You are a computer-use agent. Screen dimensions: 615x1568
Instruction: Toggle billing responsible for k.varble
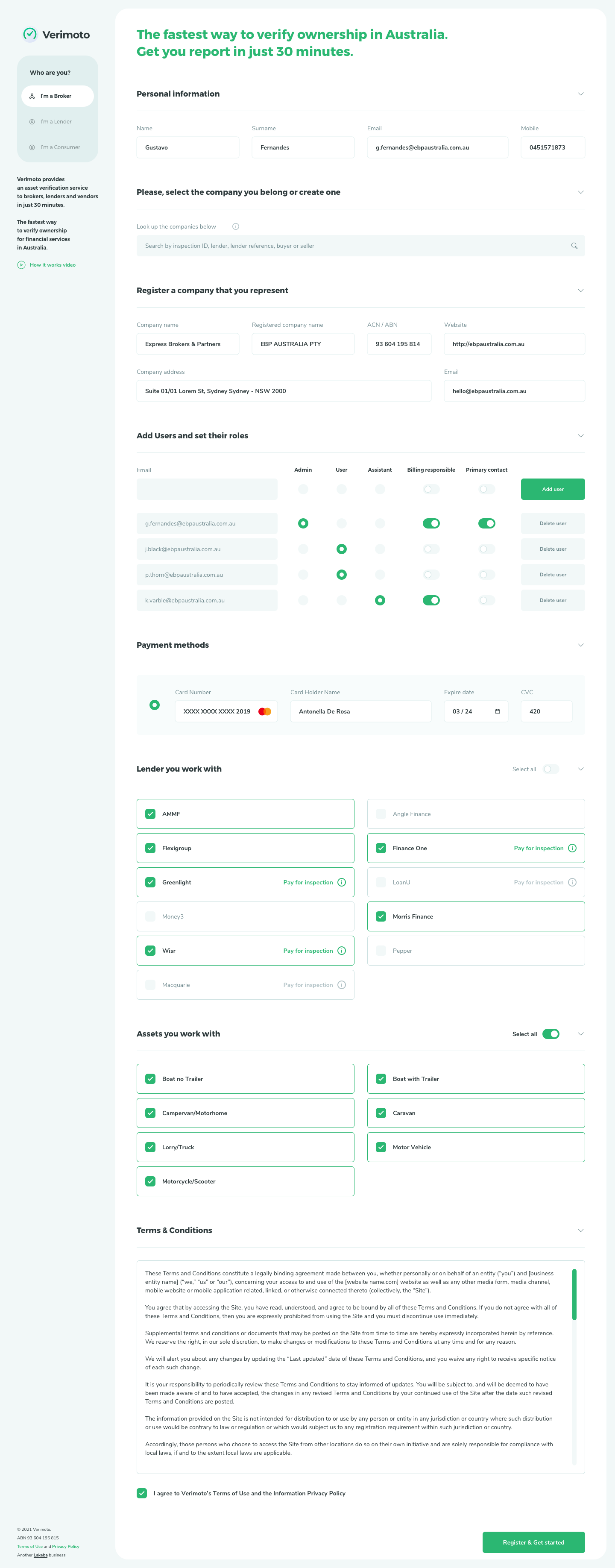[x=431, y=600]
